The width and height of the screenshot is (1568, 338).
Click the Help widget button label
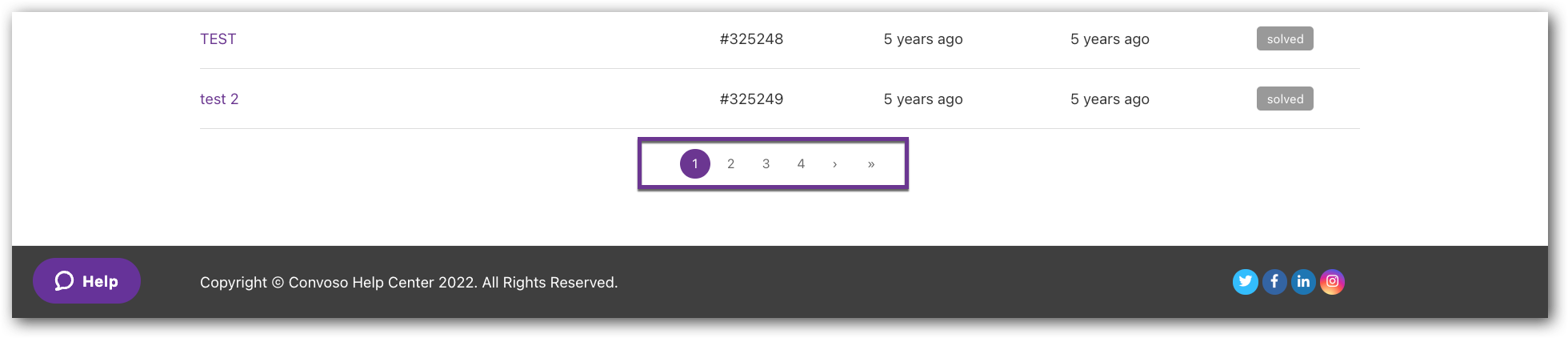point(100,281)
